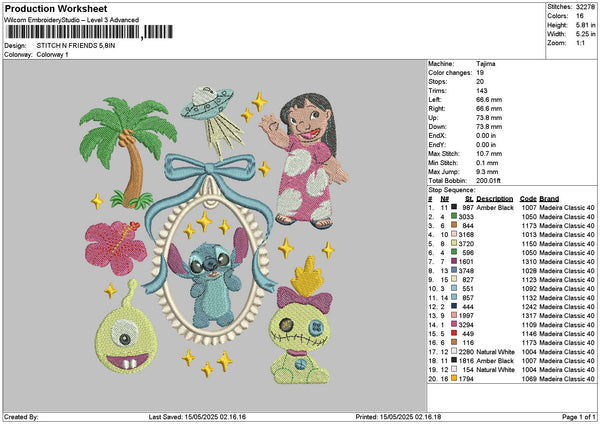Select the light pink swatch in stop row 4
This screenshot has height=424, width=600.
454,235
